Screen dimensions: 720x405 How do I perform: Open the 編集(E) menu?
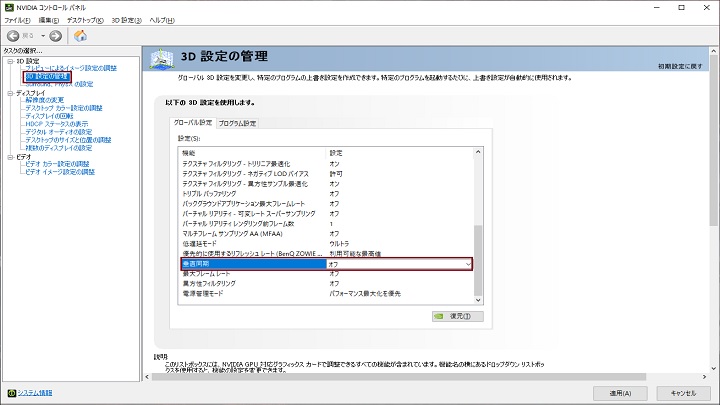[x=49, y=20]
